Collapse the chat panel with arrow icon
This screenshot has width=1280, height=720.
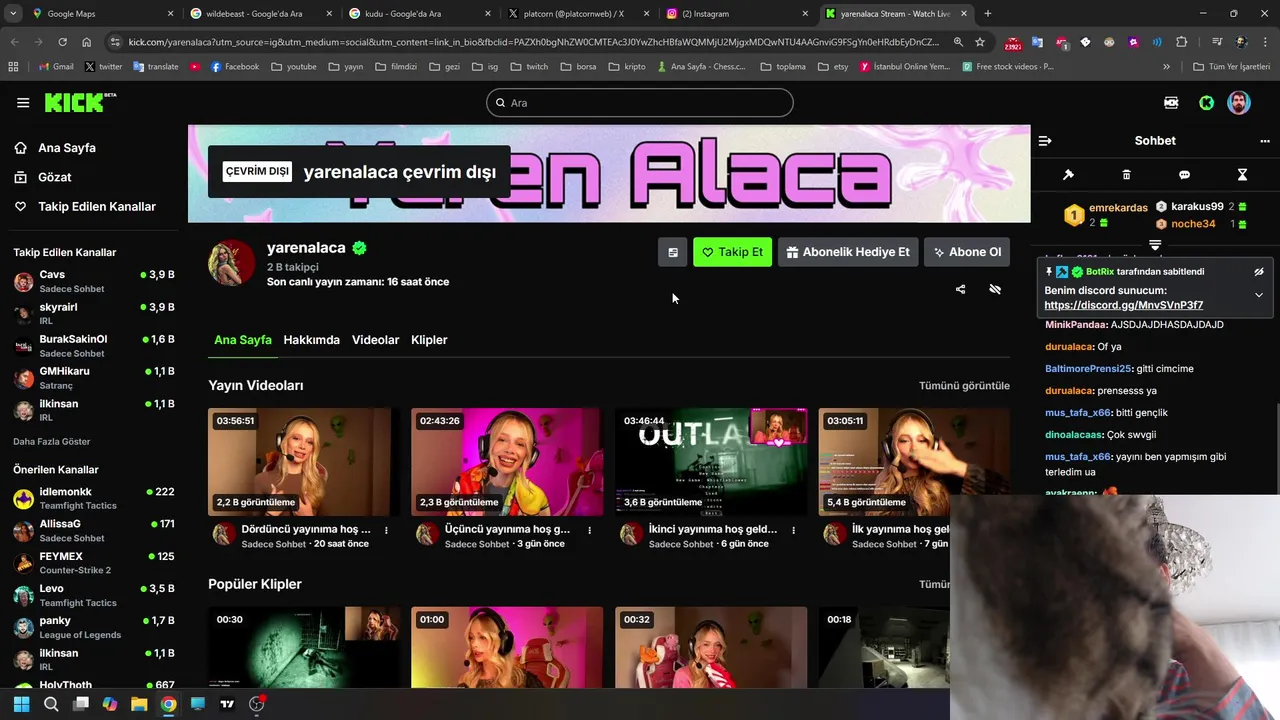tap(1045, 141)
